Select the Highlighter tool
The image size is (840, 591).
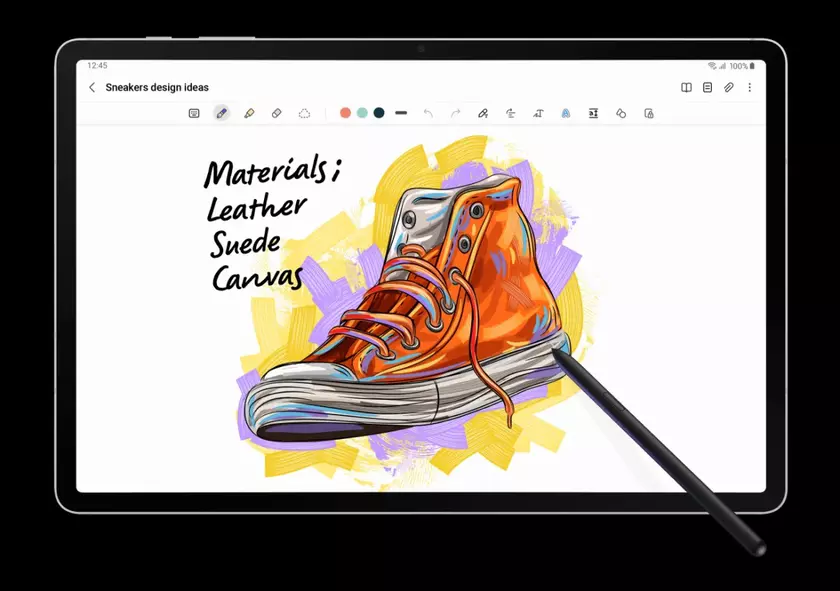[x=249, y=113]
